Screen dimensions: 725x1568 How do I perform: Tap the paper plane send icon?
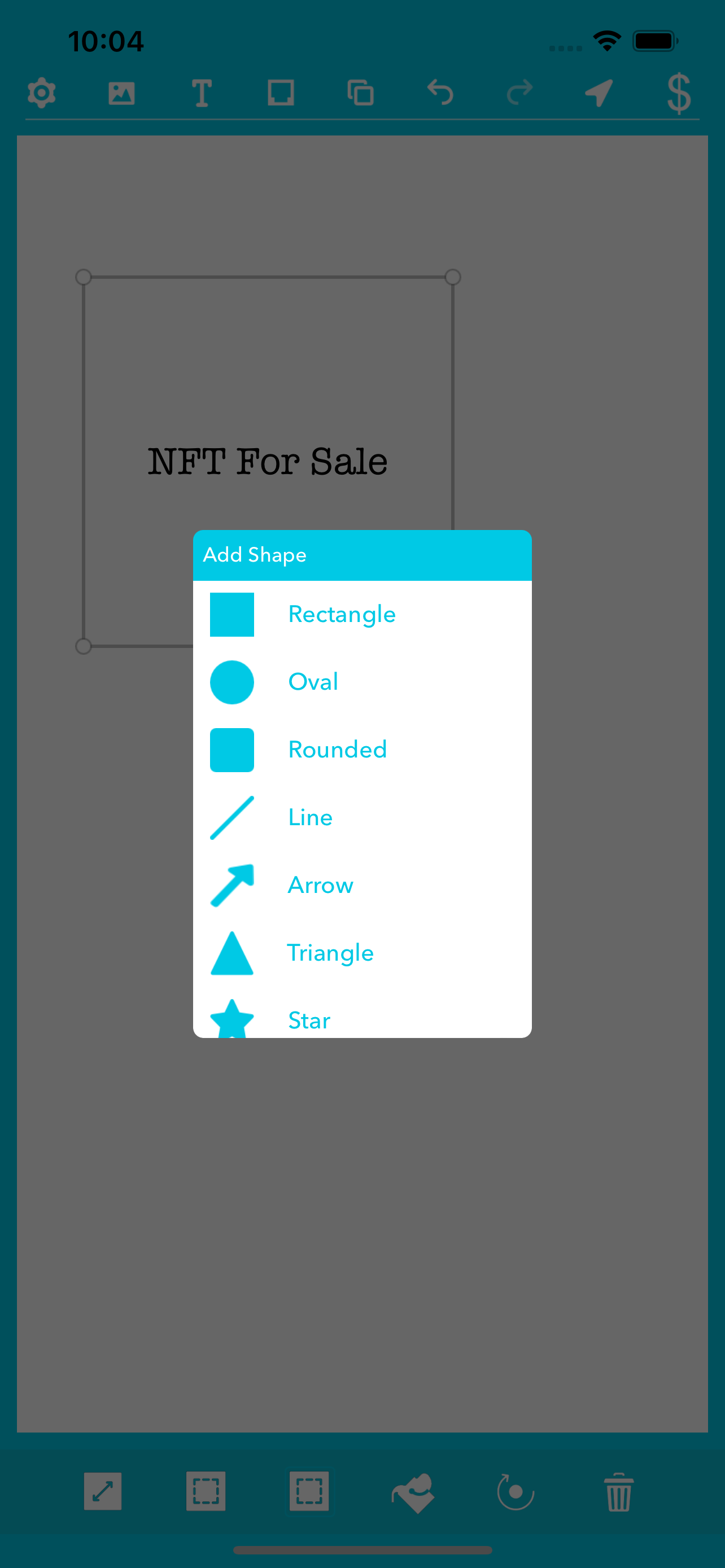pyautogui.click(x=599, y=93)
